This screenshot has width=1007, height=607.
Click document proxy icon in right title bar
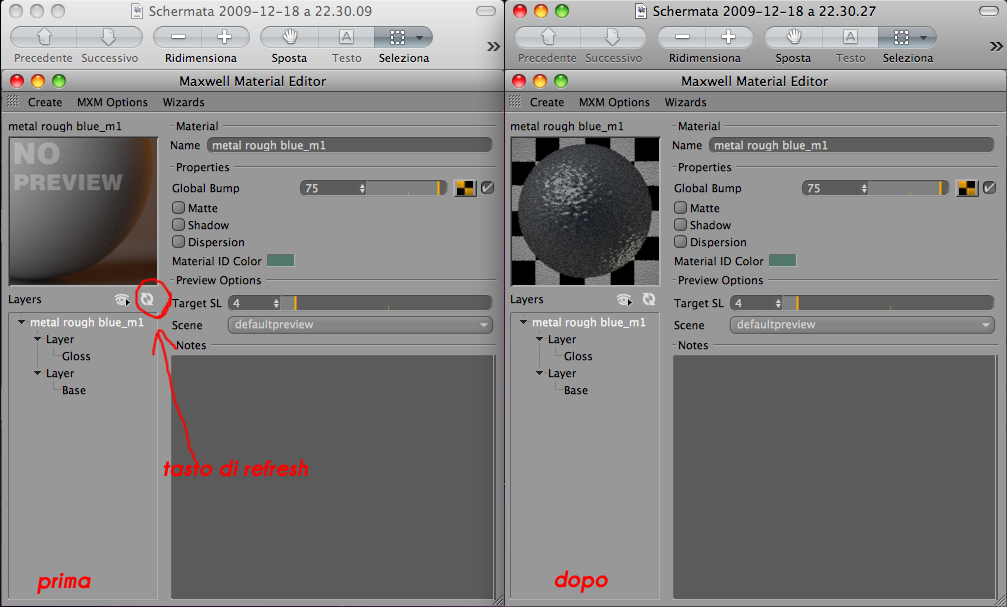(640, 11)
